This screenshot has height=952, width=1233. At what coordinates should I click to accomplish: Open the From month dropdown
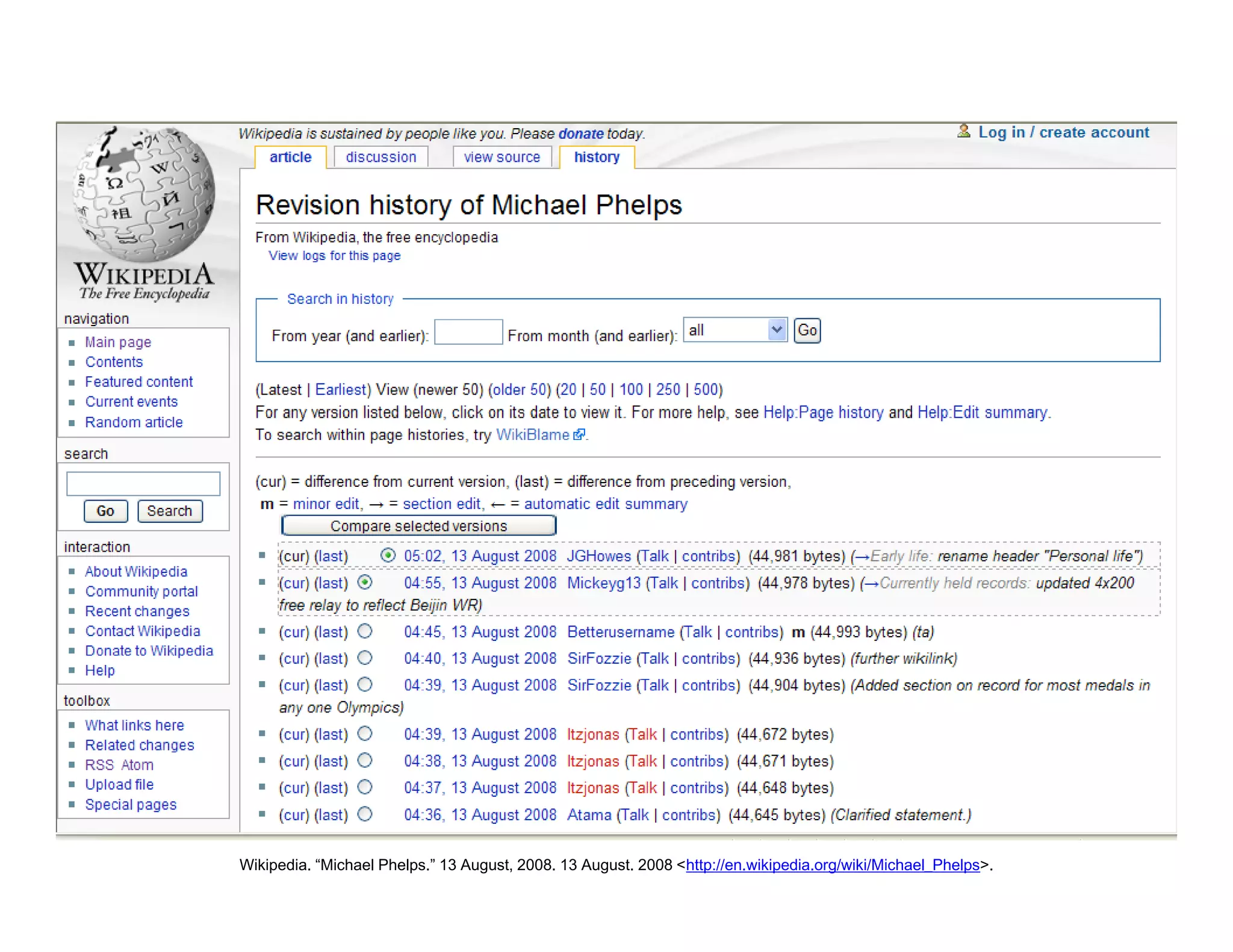[735, 330]
